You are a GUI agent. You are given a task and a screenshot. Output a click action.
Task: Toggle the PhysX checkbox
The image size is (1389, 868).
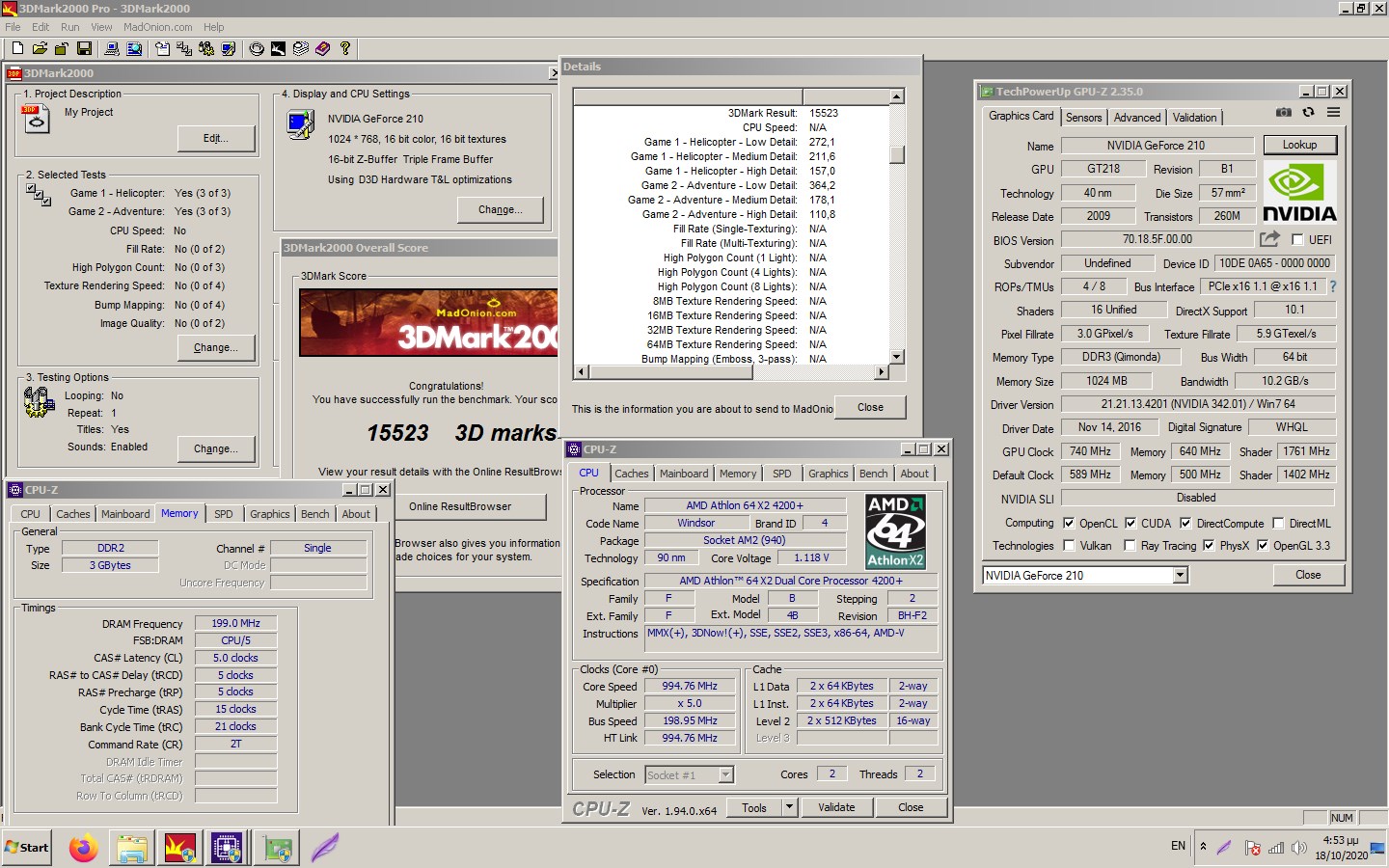[1210, 546]
